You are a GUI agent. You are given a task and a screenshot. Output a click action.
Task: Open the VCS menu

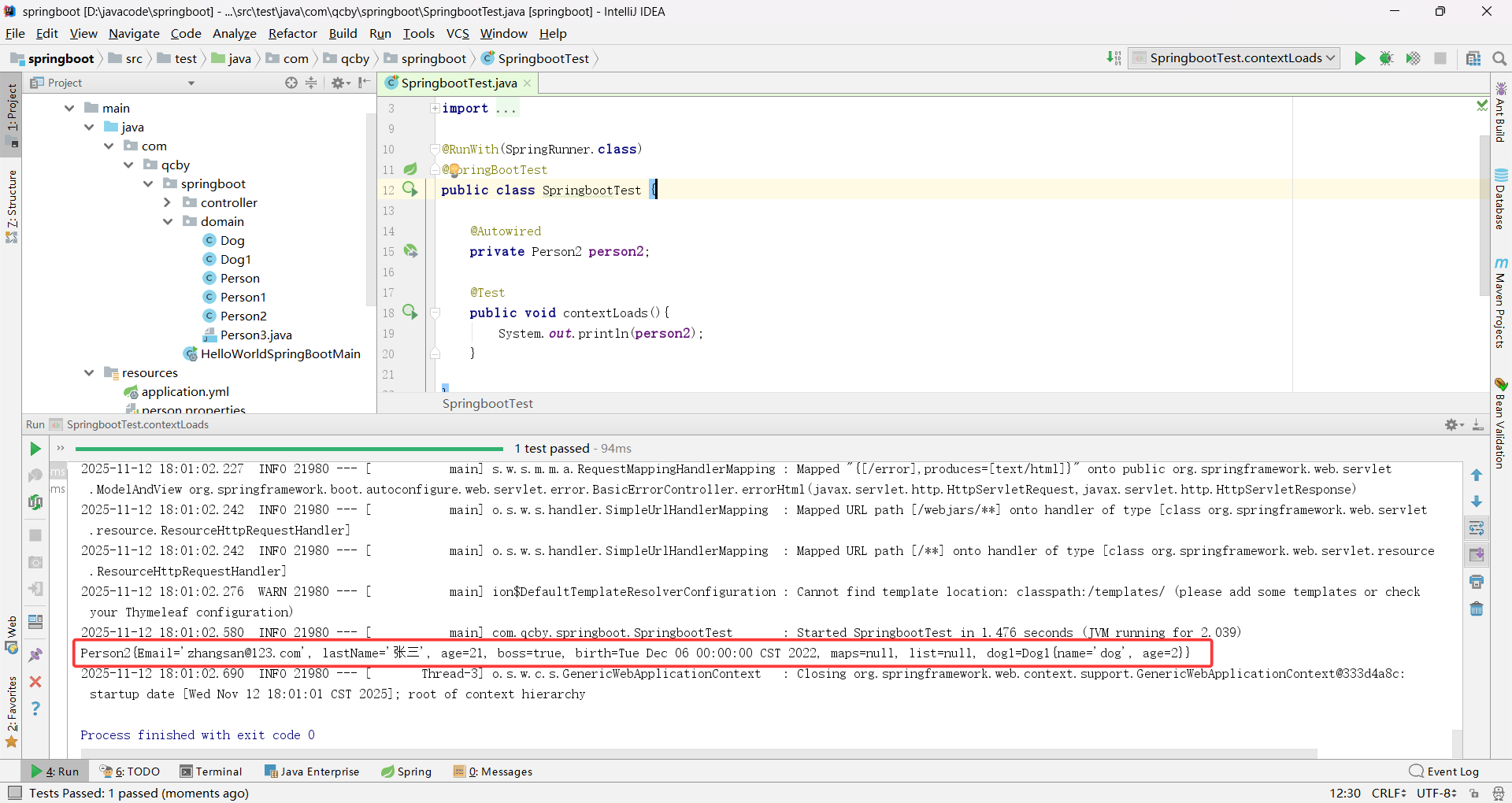point(458,33)
